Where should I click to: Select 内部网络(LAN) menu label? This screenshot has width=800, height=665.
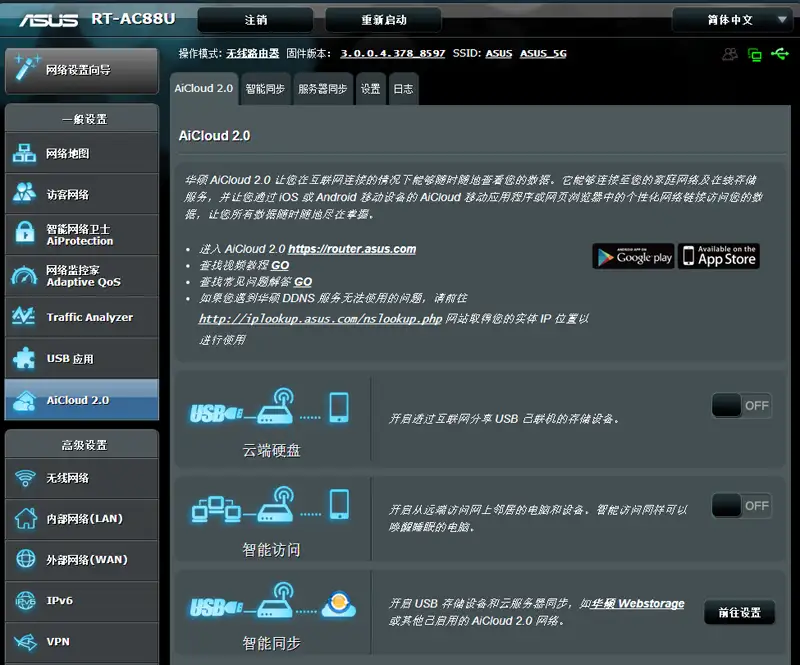85,519
